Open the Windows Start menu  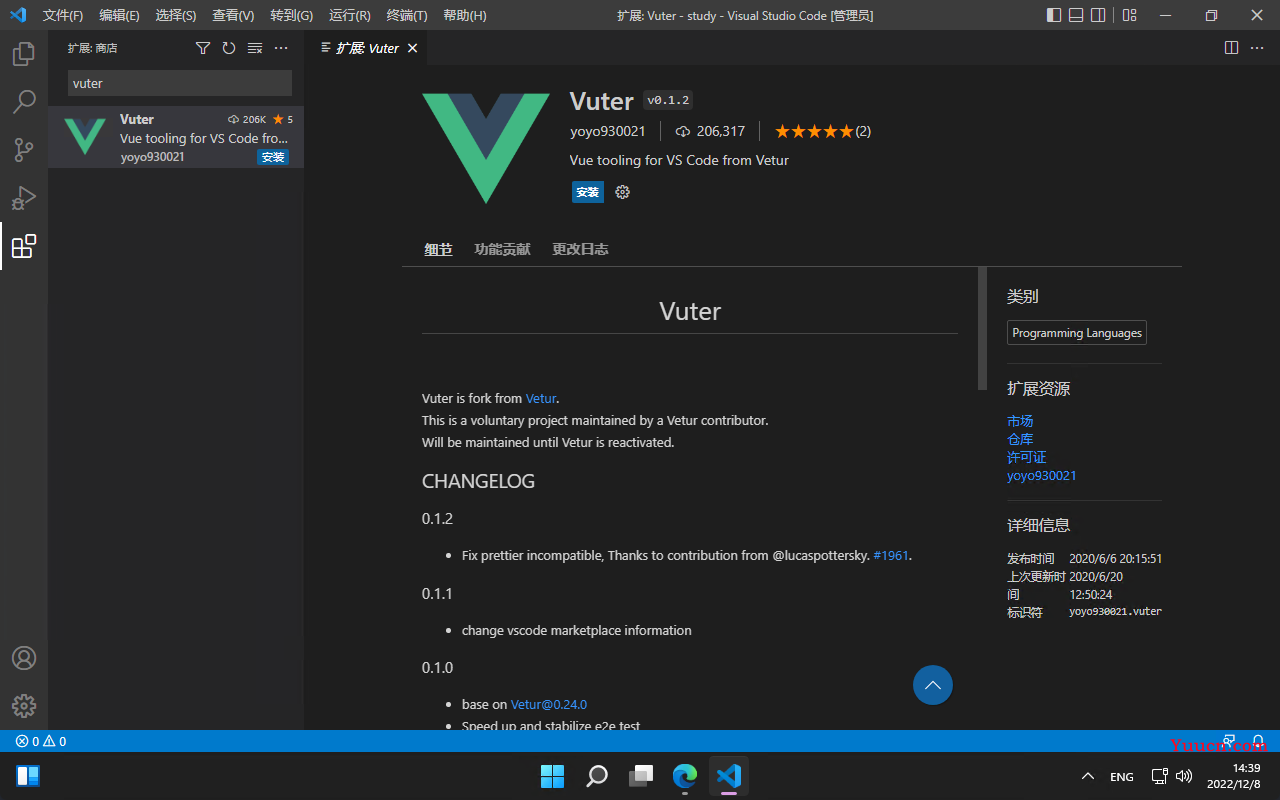[x=552, y=776]
